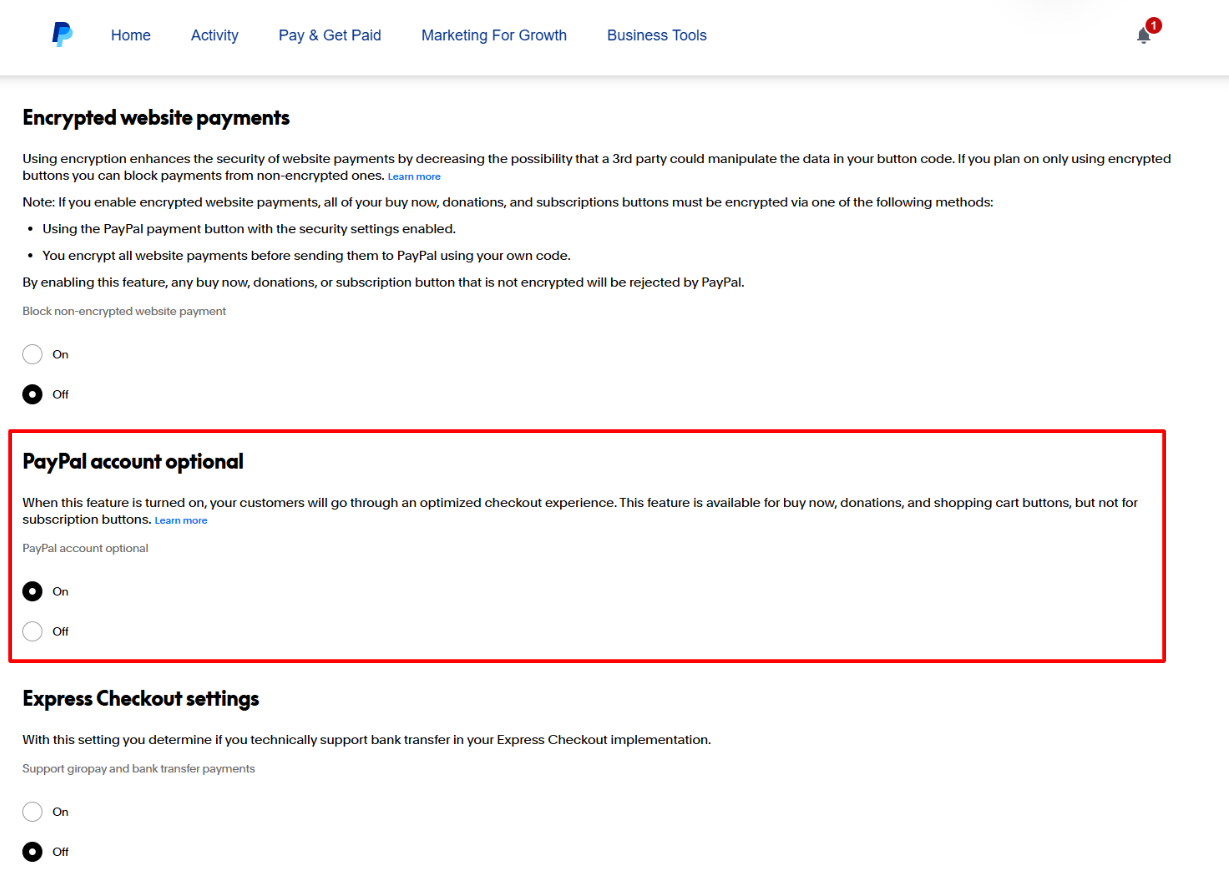Open Marketing For Growth menu

point(494,35)
